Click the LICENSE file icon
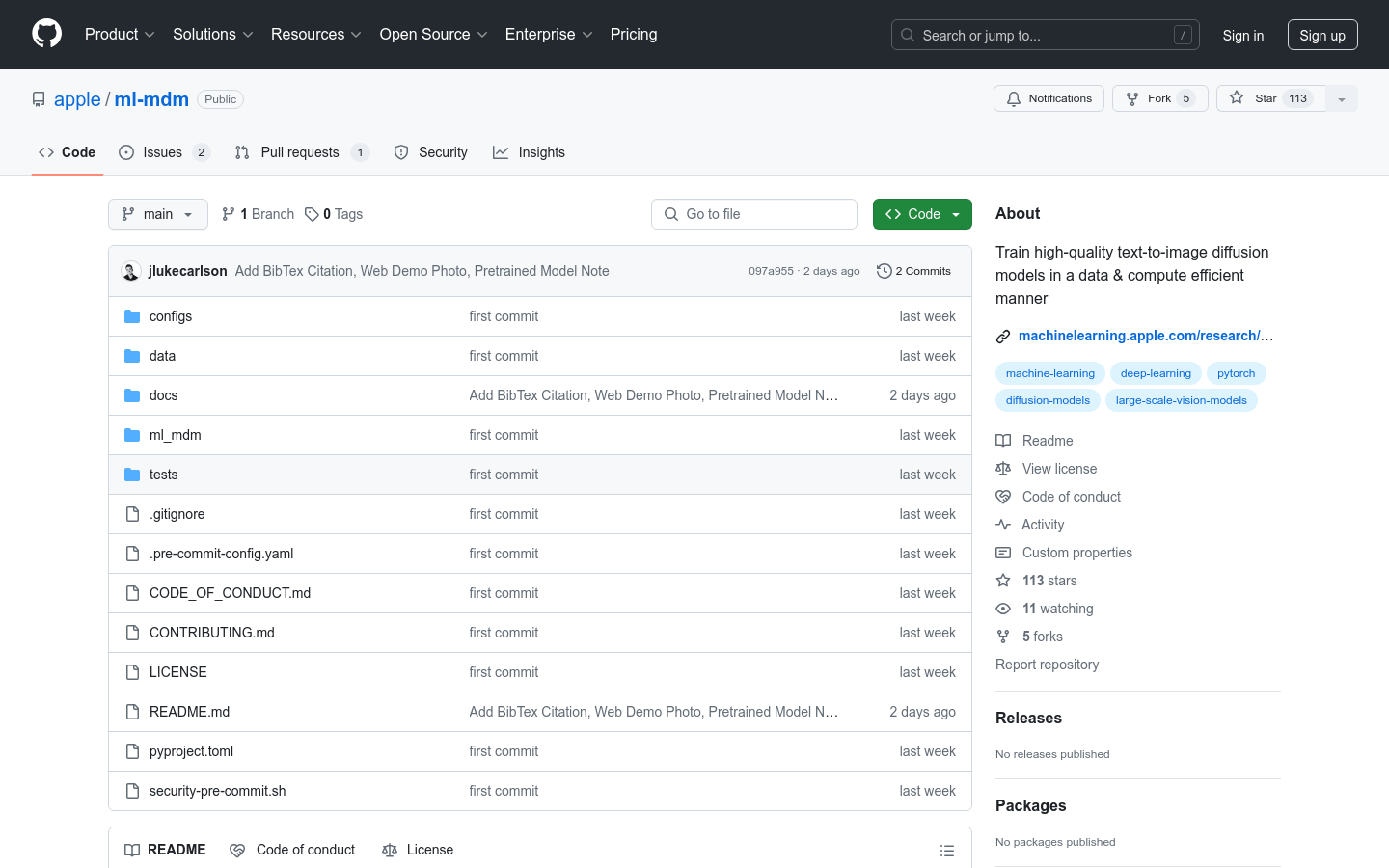This screenshot has width=1389, height=868. [x=132, y=672]
